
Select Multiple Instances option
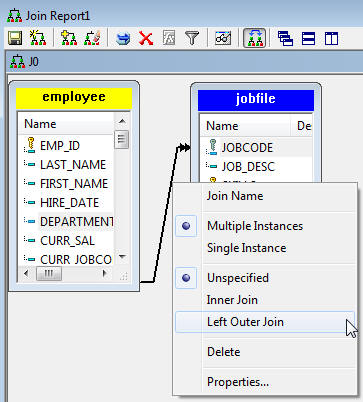pyautogui.click(x=255, y=226)
